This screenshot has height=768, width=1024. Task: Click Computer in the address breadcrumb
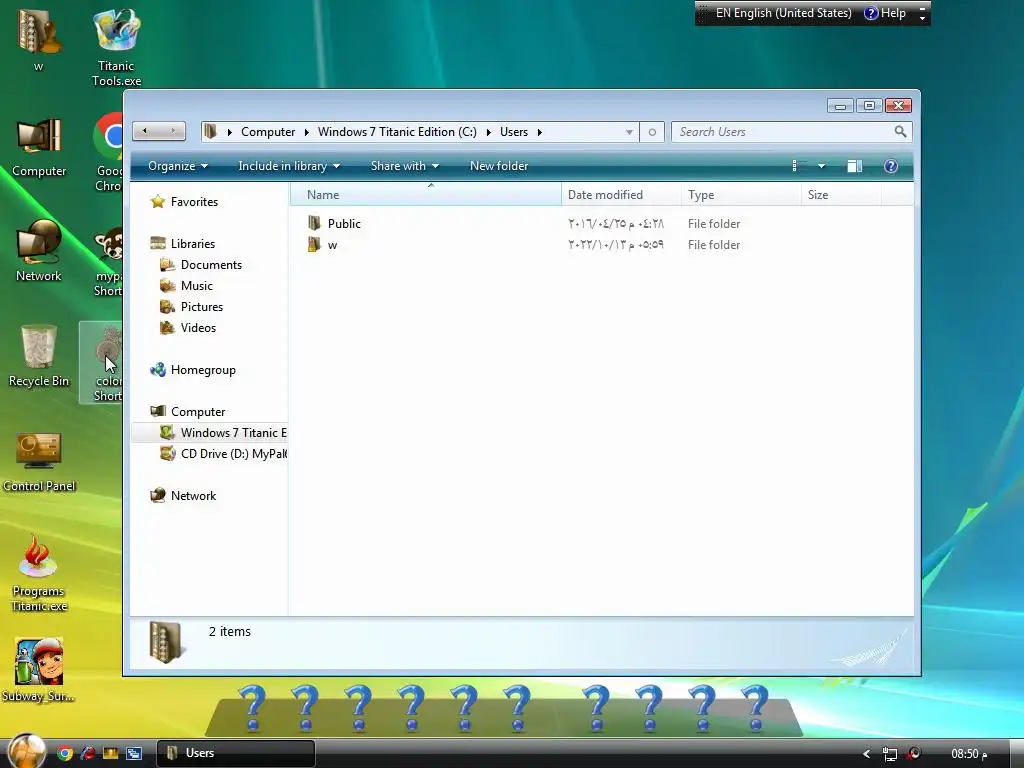tap(268, 132)
